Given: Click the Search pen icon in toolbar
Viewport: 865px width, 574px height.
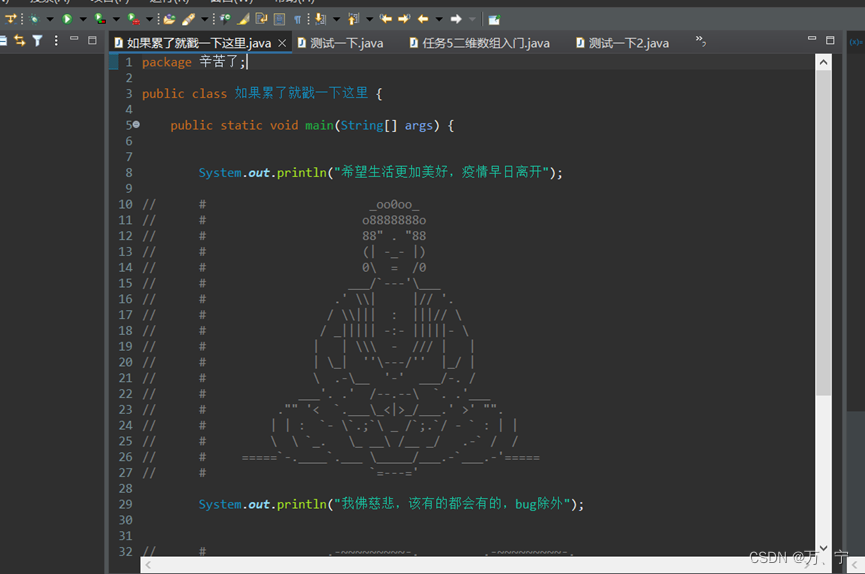Looking at the screenshot, I should [x=188, y=19].
